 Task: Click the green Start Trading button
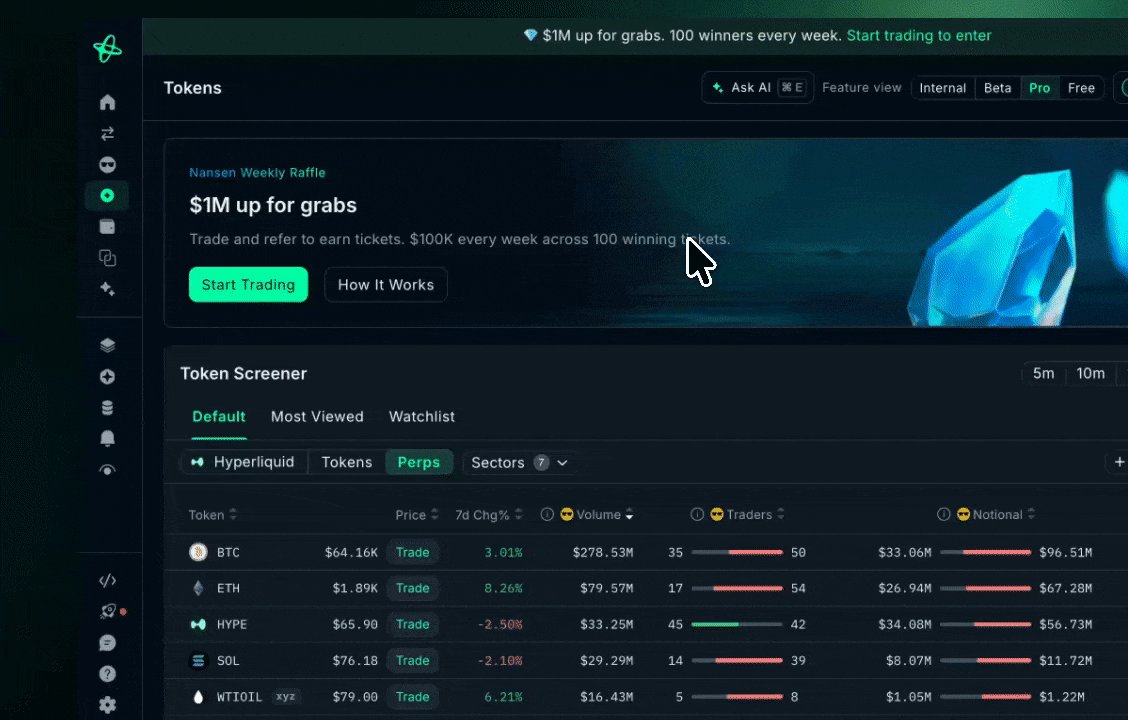point(248,285)
